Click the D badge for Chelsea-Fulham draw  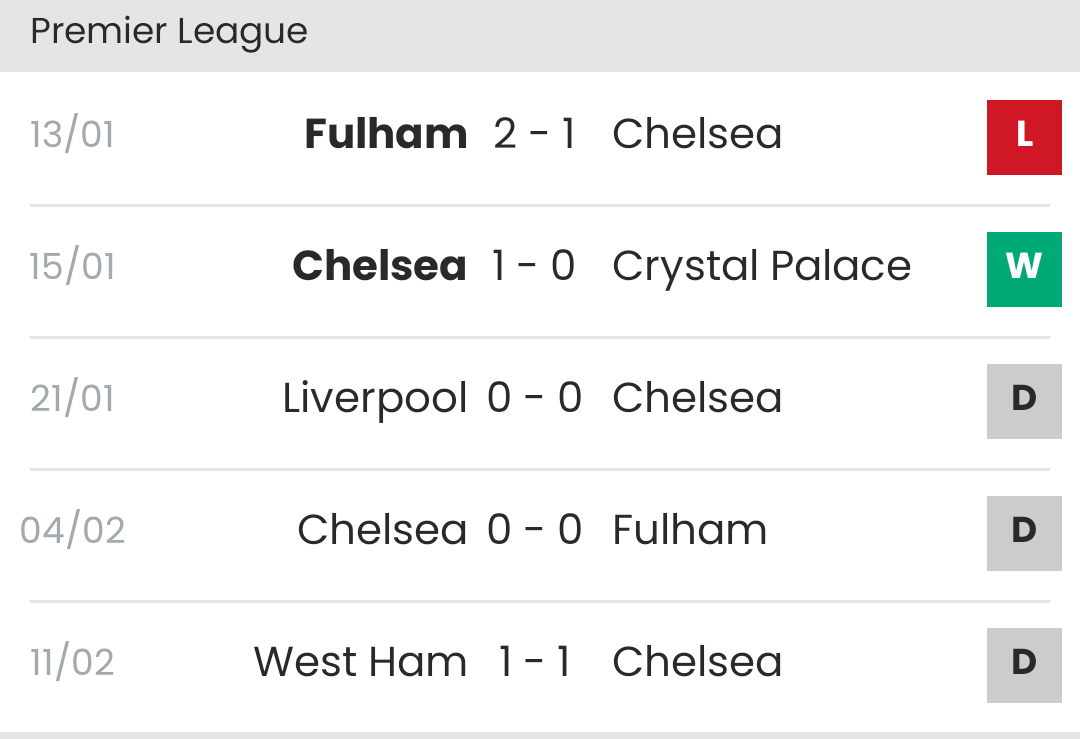(x=1023, y=533)
